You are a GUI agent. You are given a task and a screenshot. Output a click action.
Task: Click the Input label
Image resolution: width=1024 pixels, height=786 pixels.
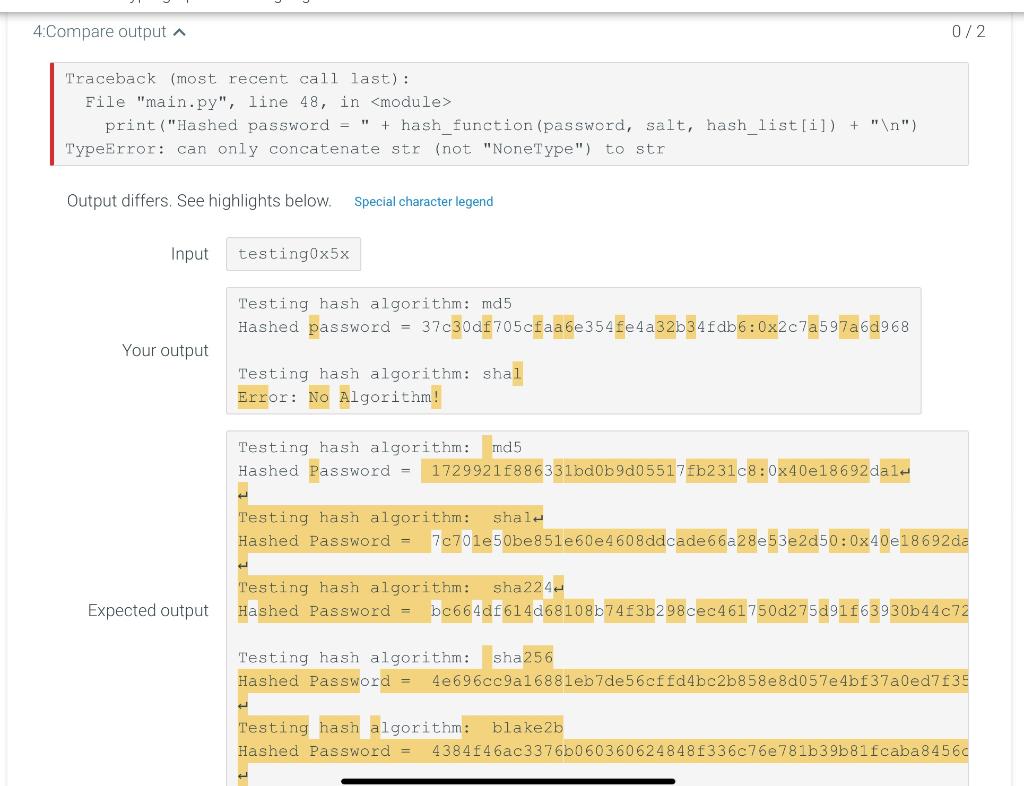(189, 253)
